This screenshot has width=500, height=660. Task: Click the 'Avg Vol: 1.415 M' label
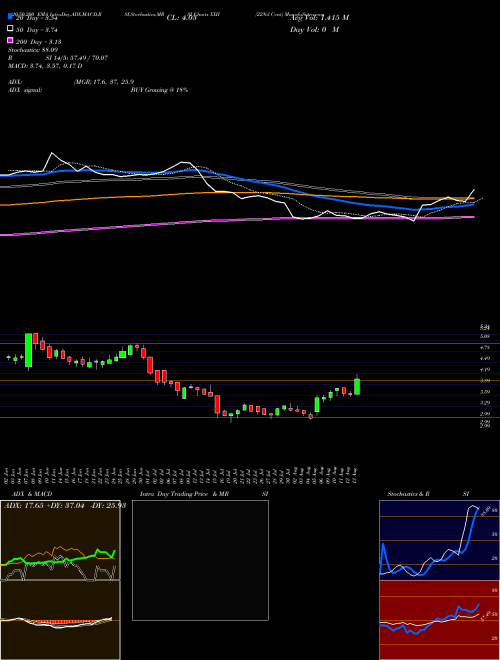(x=320, y=18)
